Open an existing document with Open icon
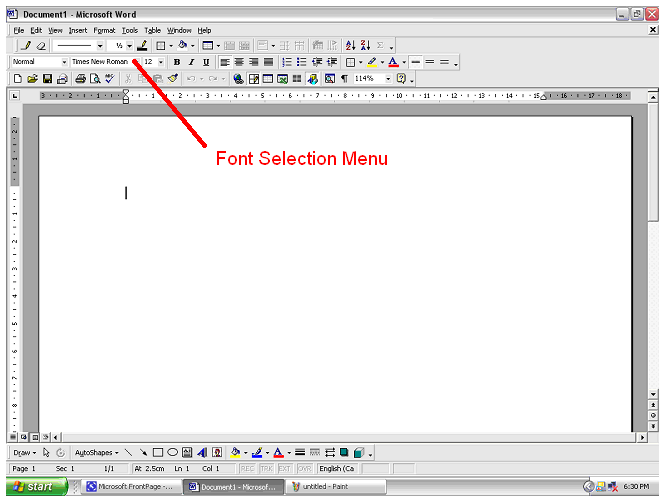The width and height of the screenshot is (667, 497). click(x=32, y=78)
